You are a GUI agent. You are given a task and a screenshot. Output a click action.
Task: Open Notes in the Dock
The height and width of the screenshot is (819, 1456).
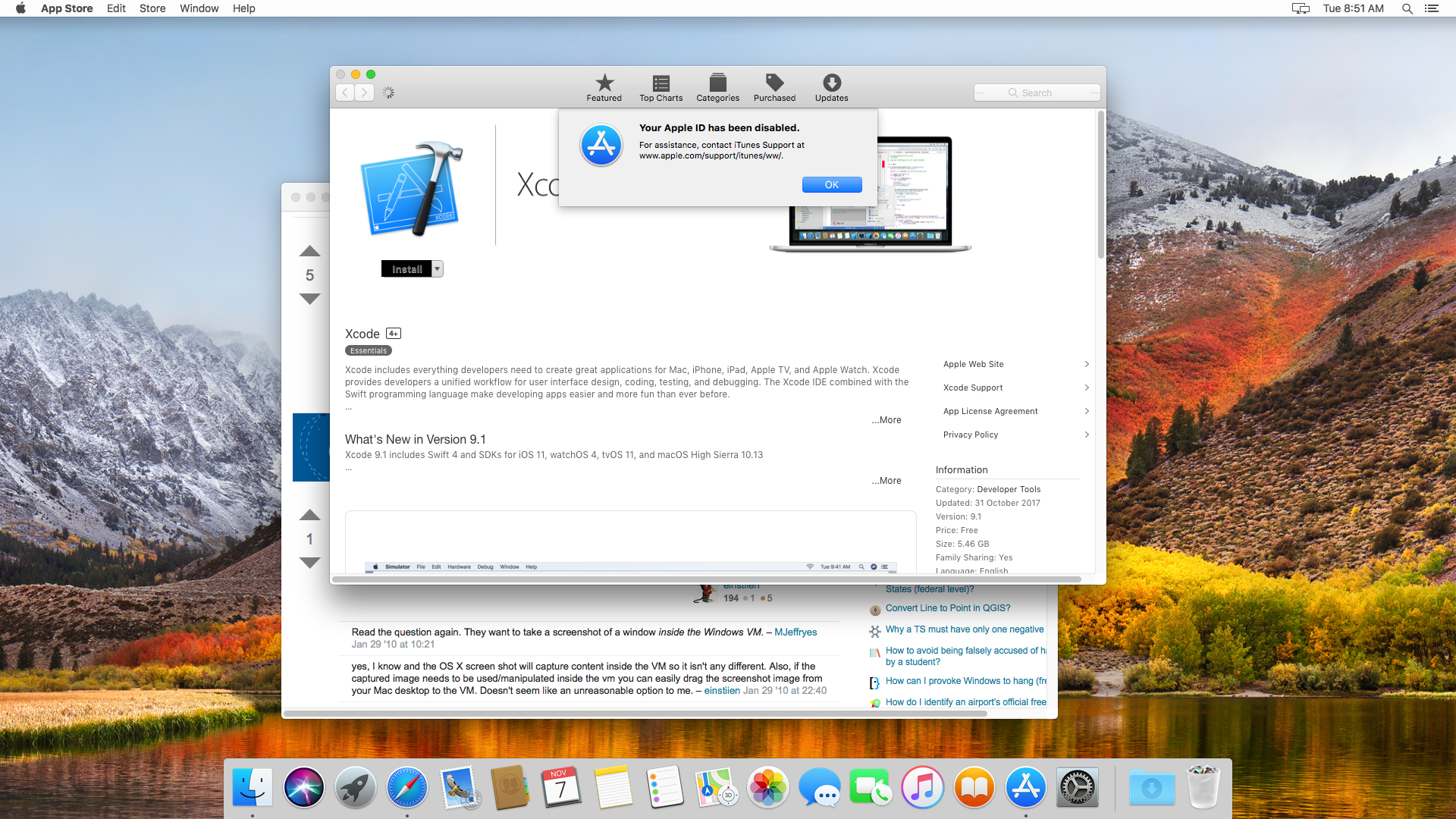pyautogui.click(x=613, y=787)
